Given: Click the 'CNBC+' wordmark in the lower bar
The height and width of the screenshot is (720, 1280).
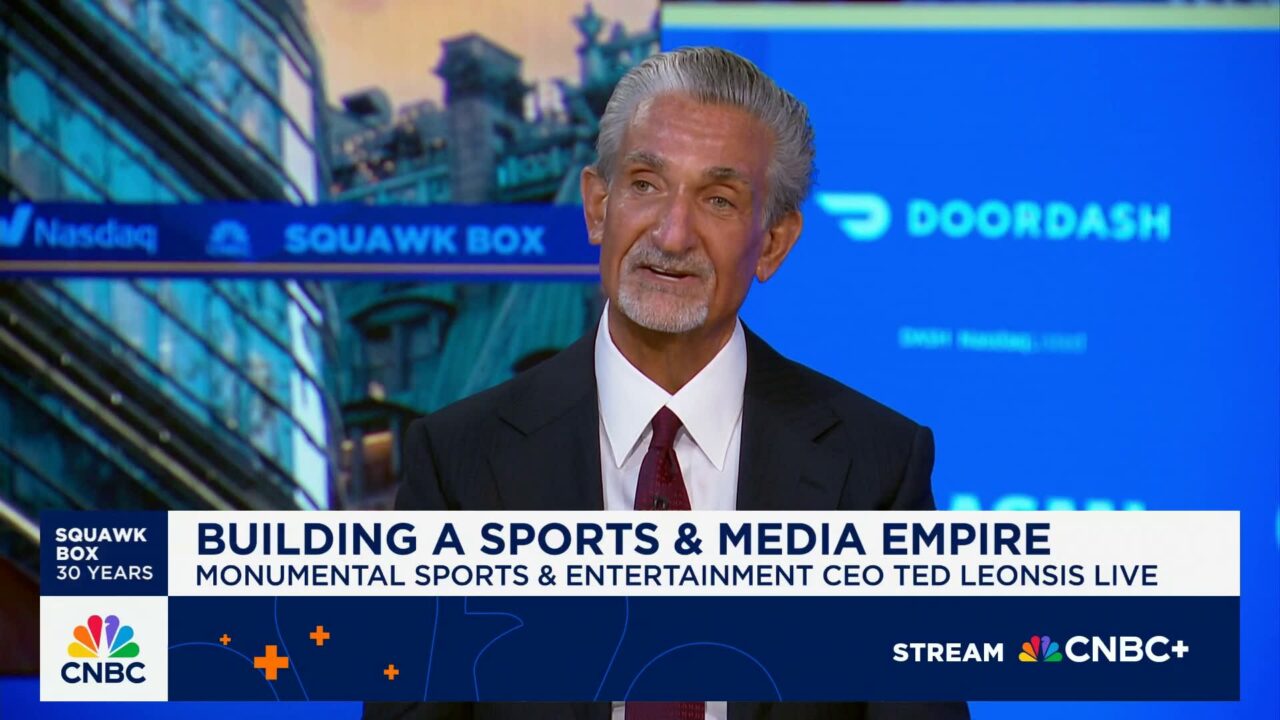Looking at the screenshot, I should coord(1127,650).
